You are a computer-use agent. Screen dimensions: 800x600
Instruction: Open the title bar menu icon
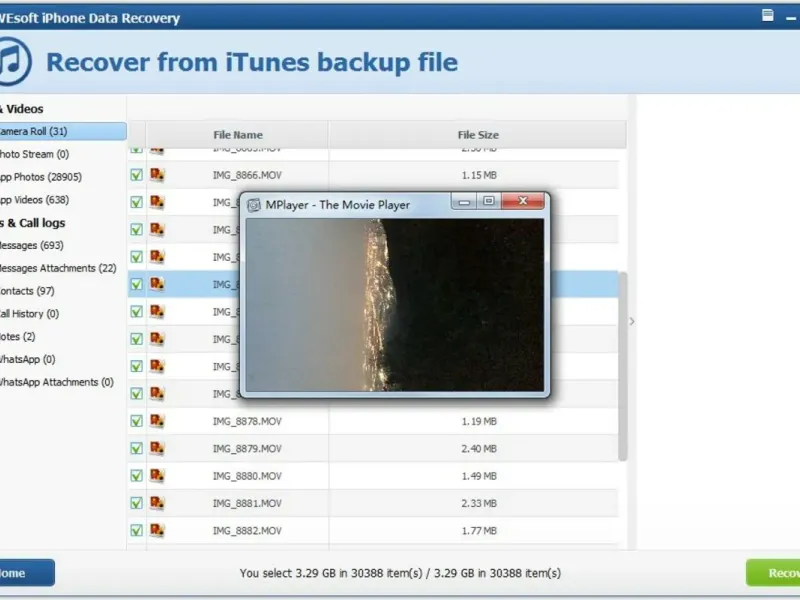767,15
